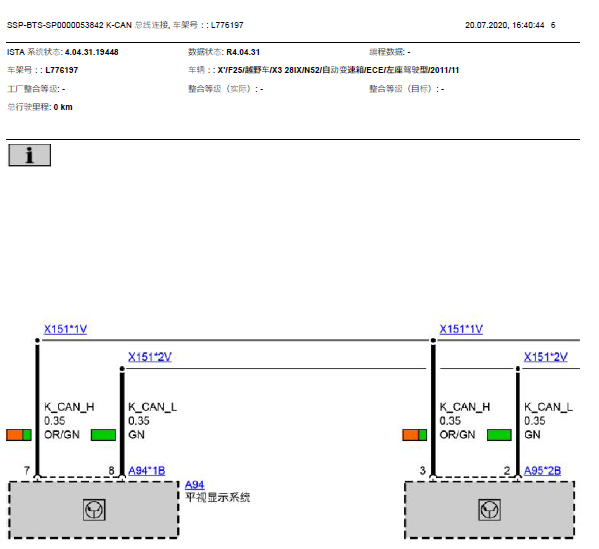Click the steering wheel icon in the A94 module
The height and width of the screenshot is (549, 599).
click(x=94, y=510)
